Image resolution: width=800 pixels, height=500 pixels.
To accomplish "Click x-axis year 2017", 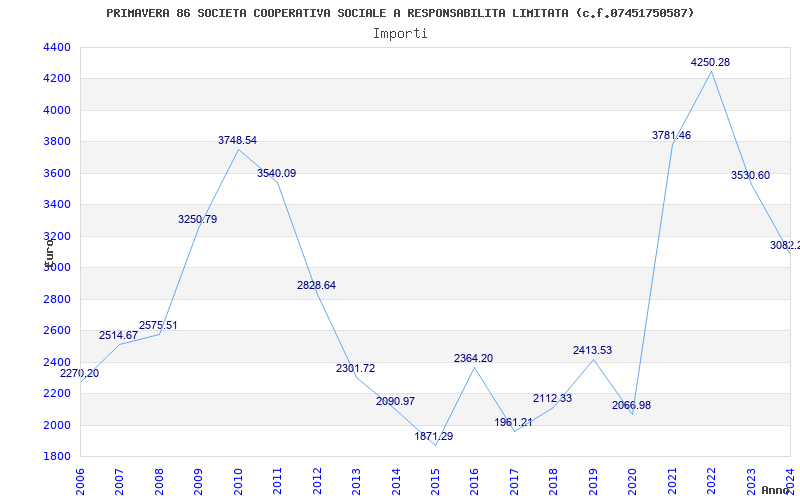I will [x=514, y=481].
